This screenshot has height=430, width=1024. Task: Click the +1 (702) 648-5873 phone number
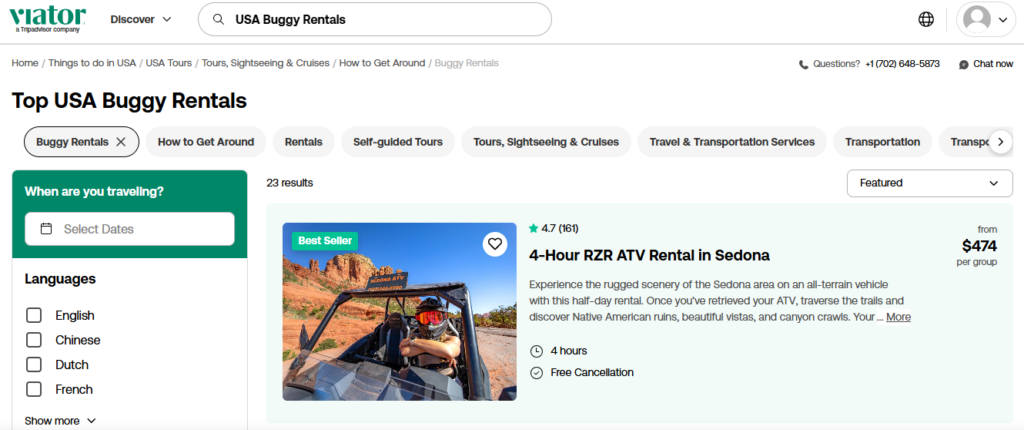click(903, 64)
